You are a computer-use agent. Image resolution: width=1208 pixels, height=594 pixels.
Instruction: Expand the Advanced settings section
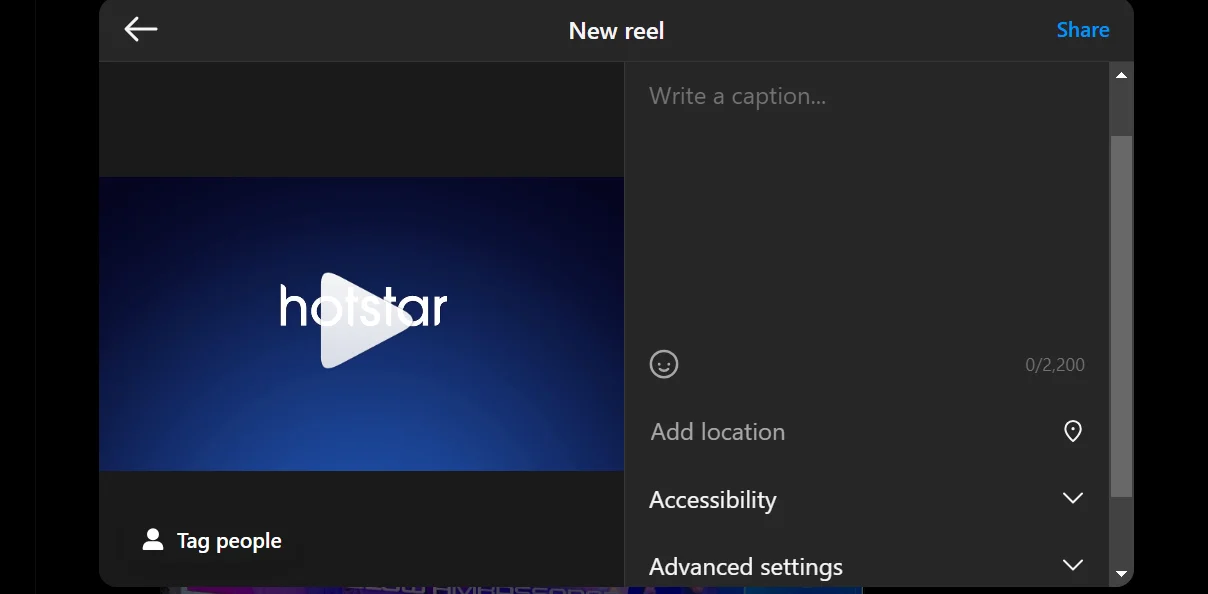coord(867,566)
